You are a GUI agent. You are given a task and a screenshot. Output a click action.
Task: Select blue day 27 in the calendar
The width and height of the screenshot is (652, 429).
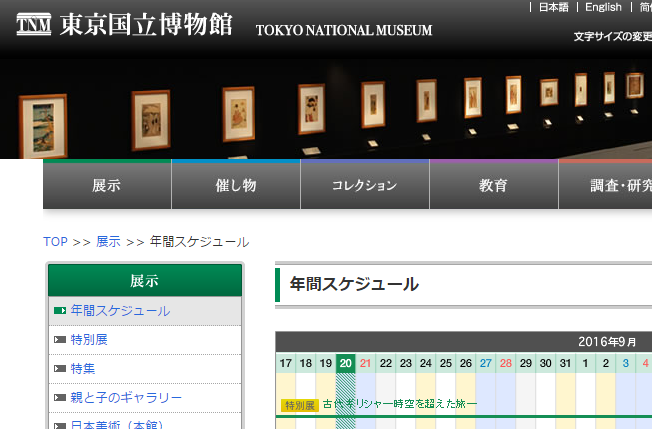click(x=486, y=363)
